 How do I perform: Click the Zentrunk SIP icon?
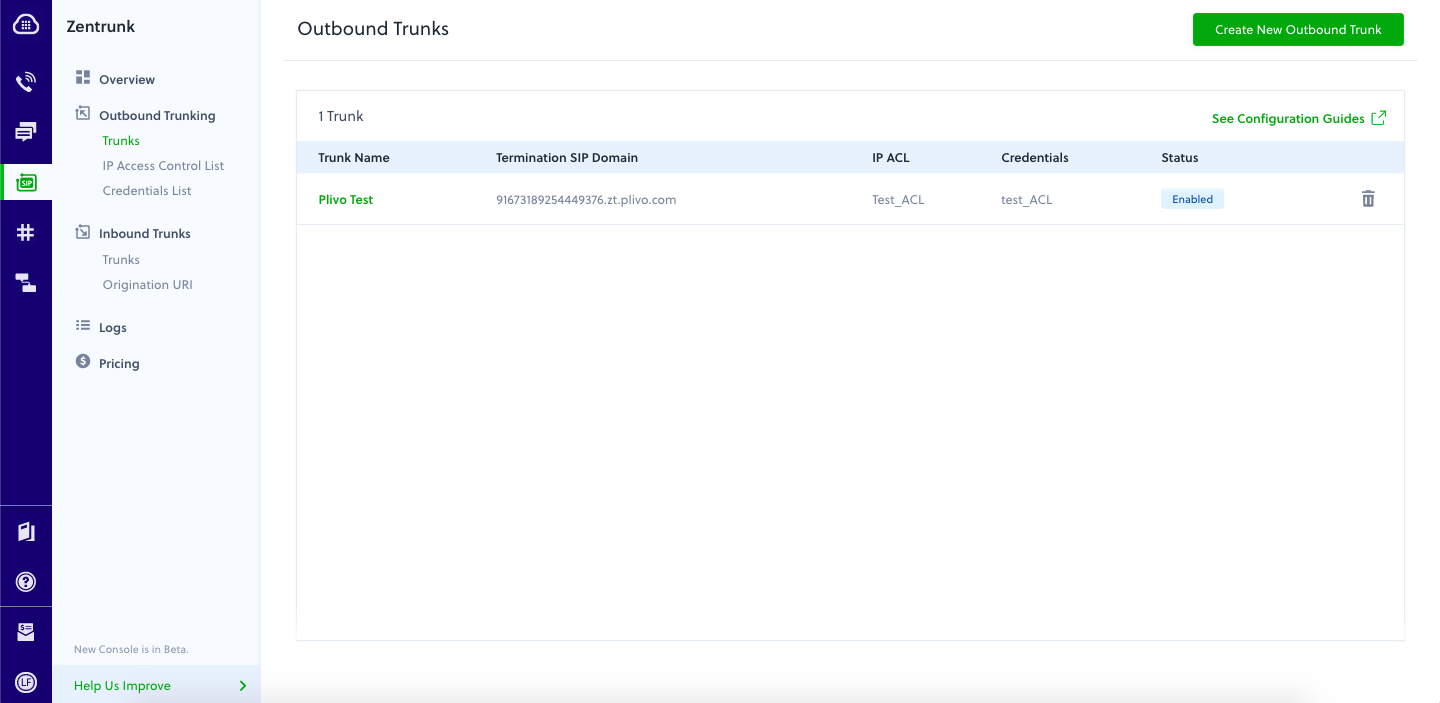[26, 182]
